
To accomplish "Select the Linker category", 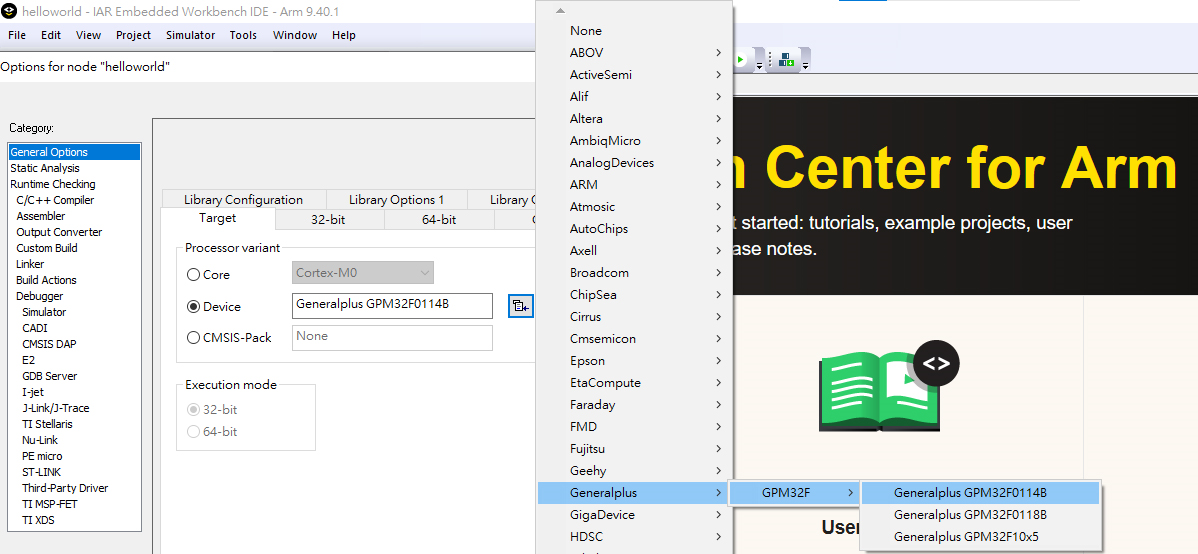I will click(31, 264).
